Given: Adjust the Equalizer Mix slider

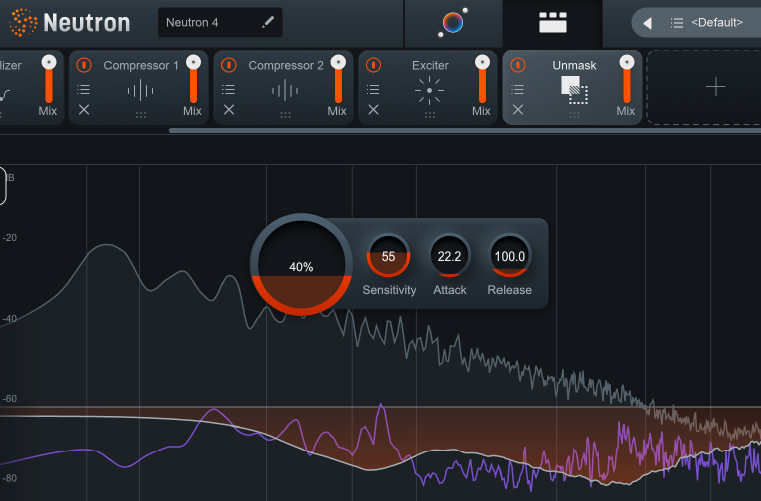Looking at the screenshot, I should coord(49,79).
